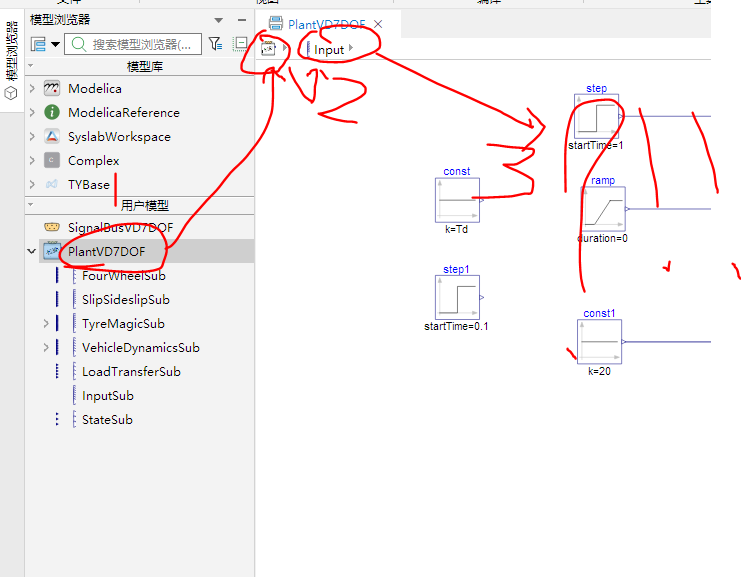The width and height of the screenshot is (741, 577).
Task: Select SyslabWorkspace in the tree
Action: [x=119, y=137]
